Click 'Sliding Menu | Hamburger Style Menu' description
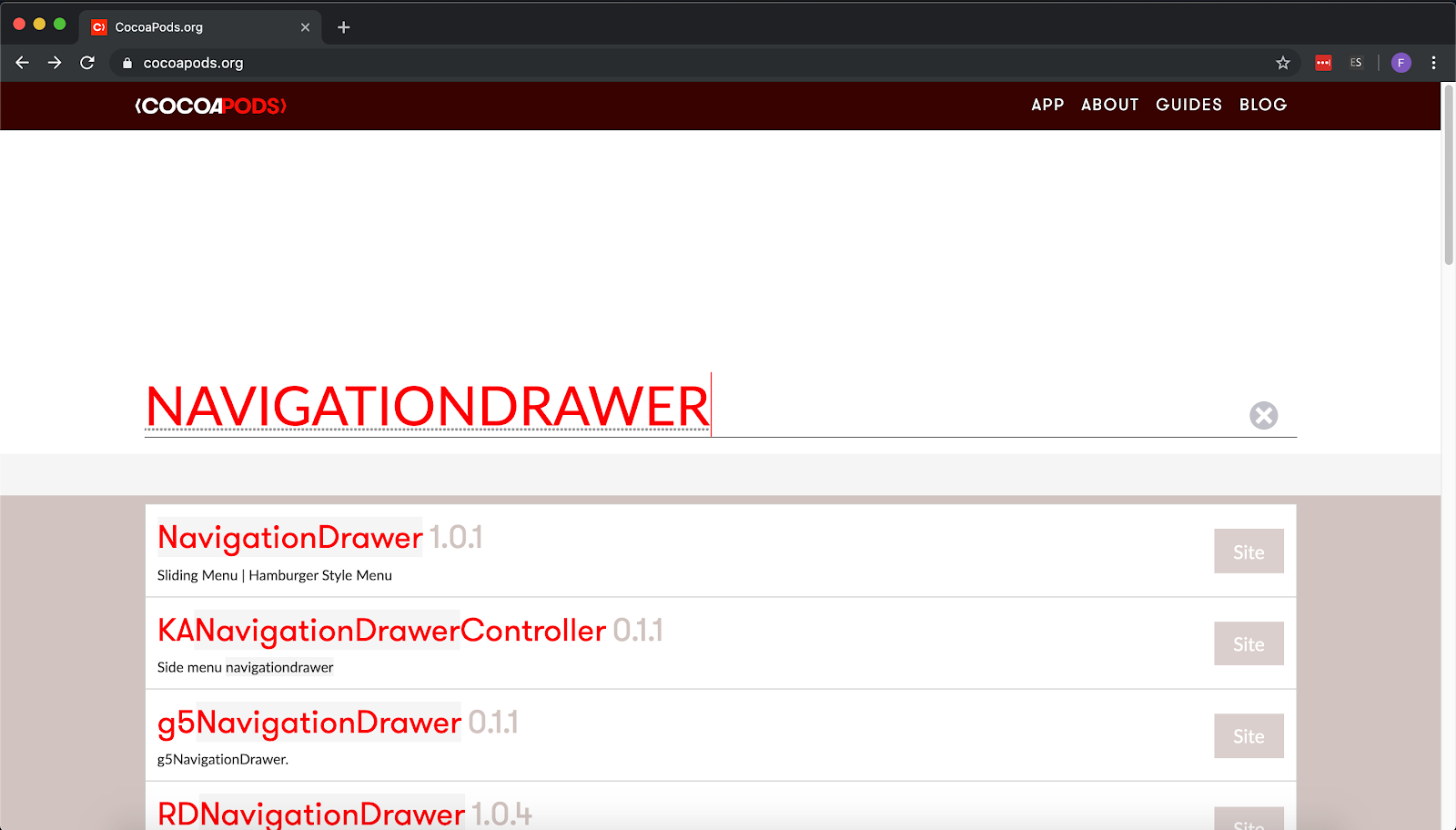The width and height of the screenshot is (1456, 830). tap(275, 575)
